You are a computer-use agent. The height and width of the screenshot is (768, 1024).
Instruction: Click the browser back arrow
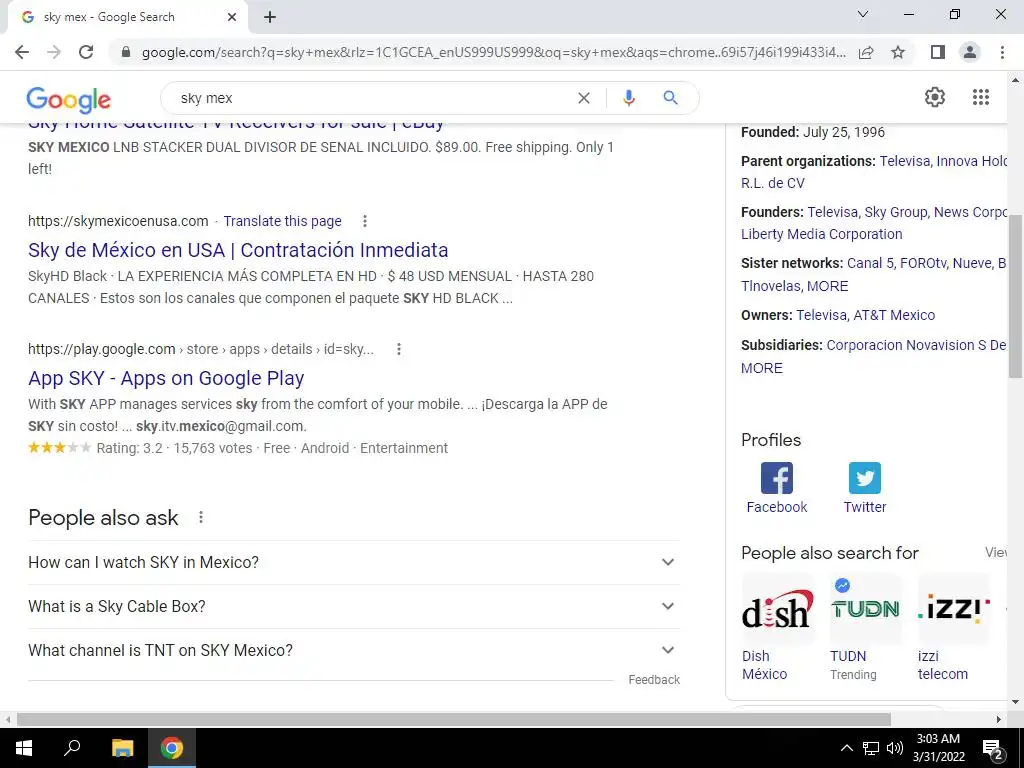point(22,52)
